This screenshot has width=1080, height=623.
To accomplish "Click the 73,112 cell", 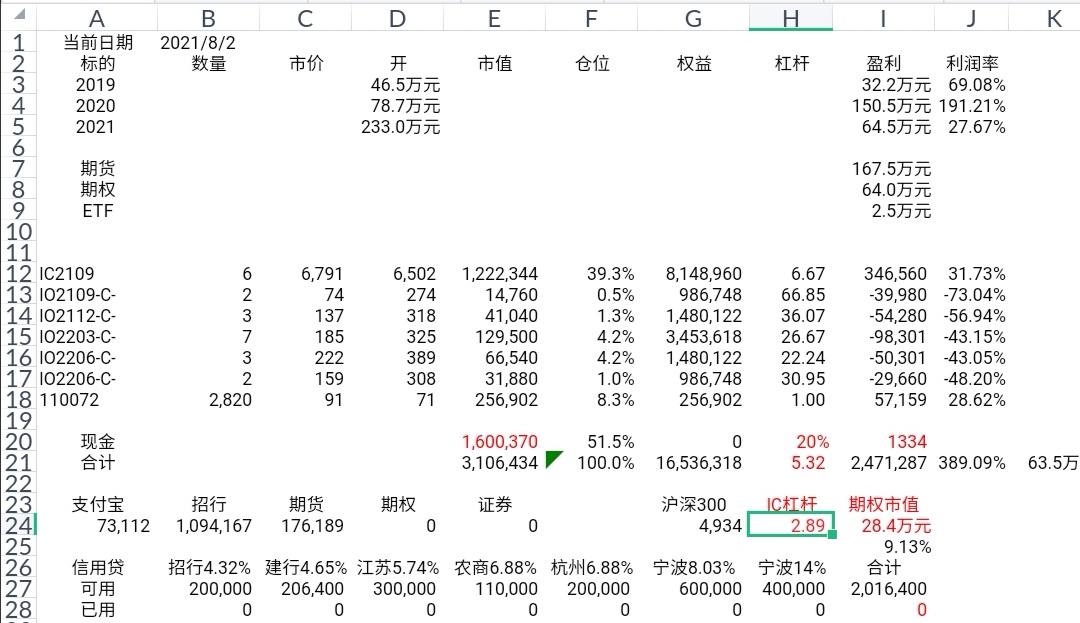I will [123, 526].
